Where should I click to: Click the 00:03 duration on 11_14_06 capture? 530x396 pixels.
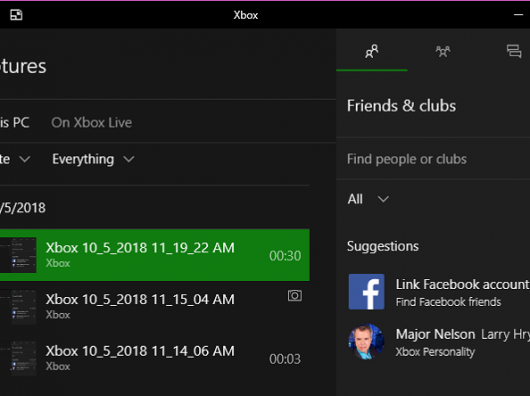pyautogui.click(x=285, y=359)
